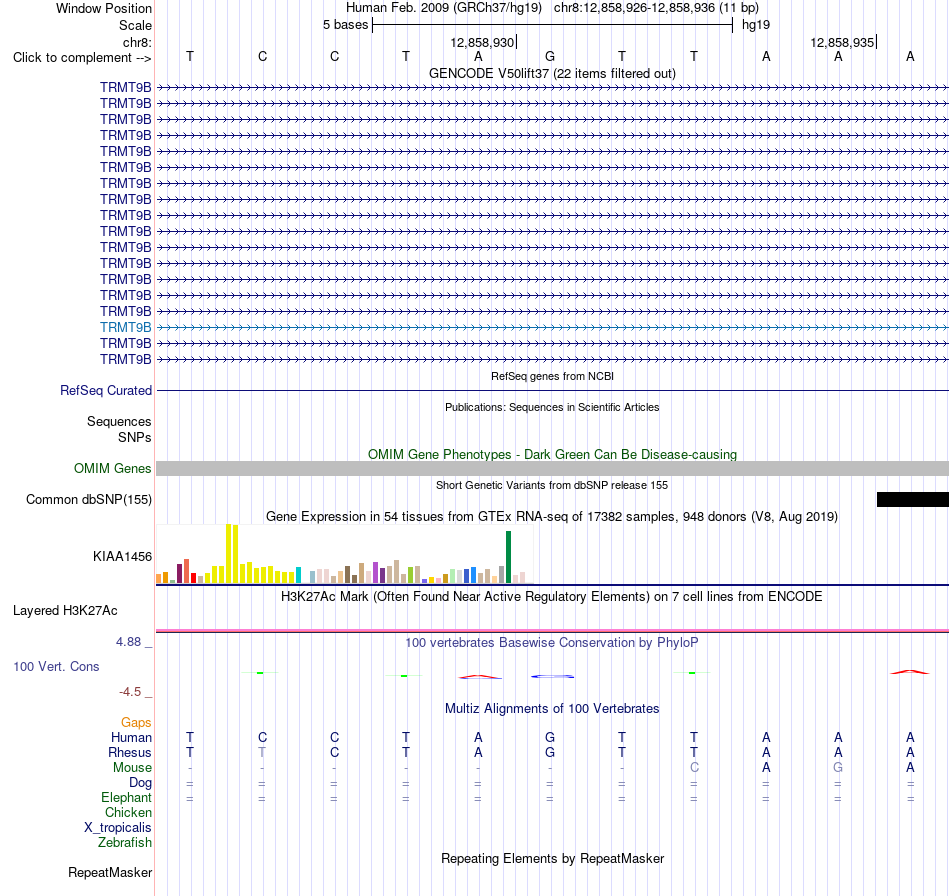
Task: Click the Sequences publications sub-track label
Action: (119, 421)
